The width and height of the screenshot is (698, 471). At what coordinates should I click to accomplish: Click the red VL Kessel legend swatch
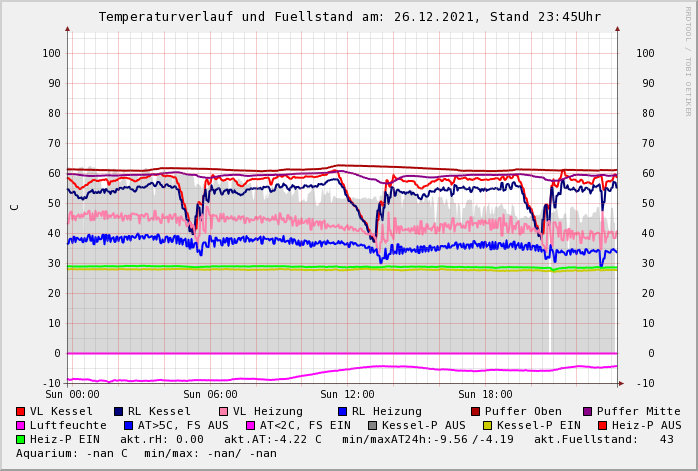[21, 412]
